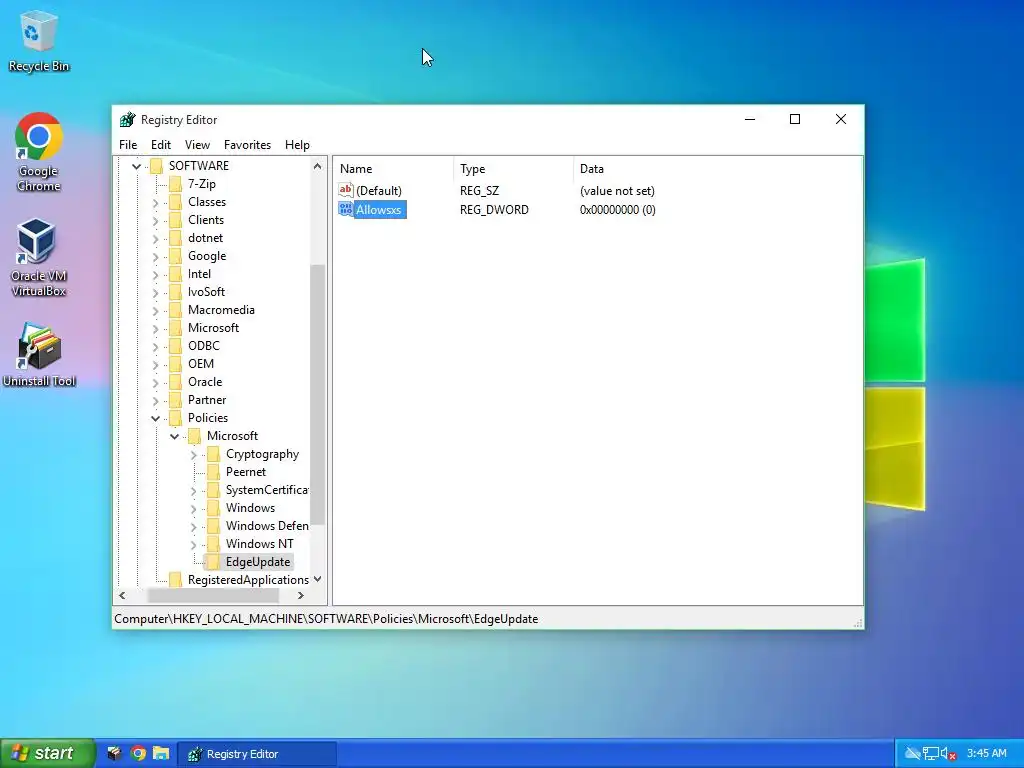1024x768 pixels.
Task: Click the tree vertical scrollbar thumb
Action: pyautogui.click(x=317, y=394)
